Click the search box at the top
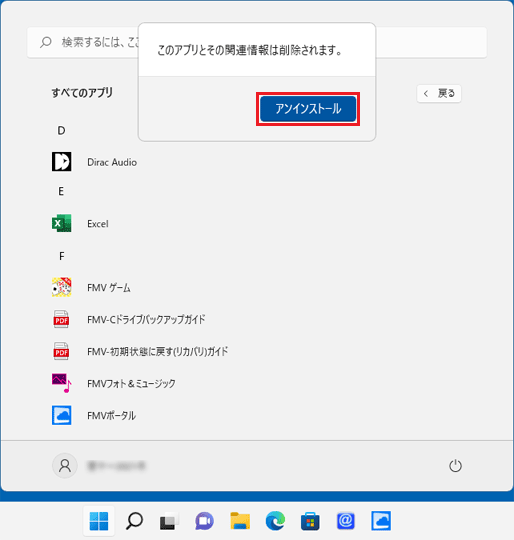514x540 pixels. 257,42
